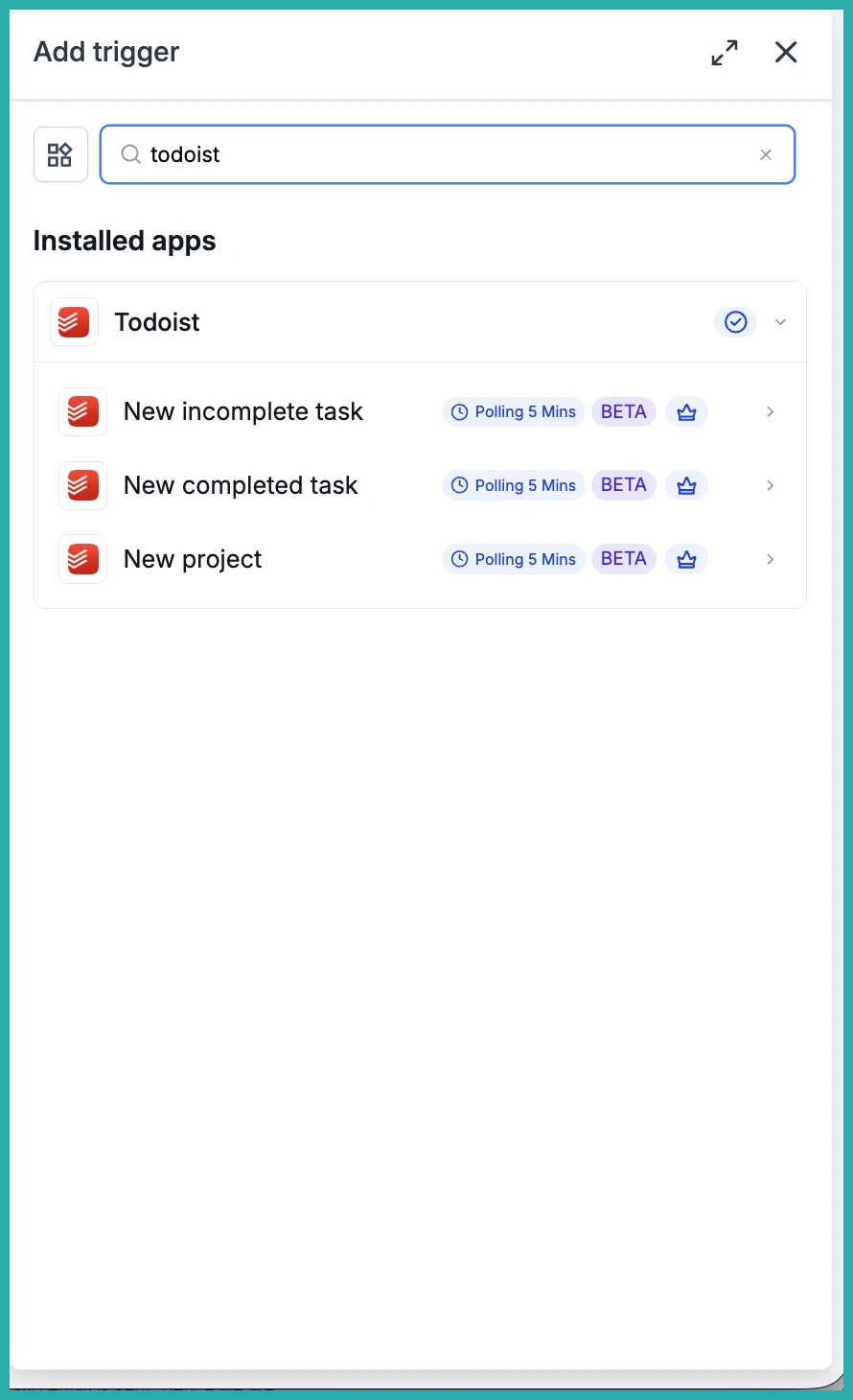Open New project via its chevron
The width and height of the screenshot is (853, 1400).
tap(771, 559)
